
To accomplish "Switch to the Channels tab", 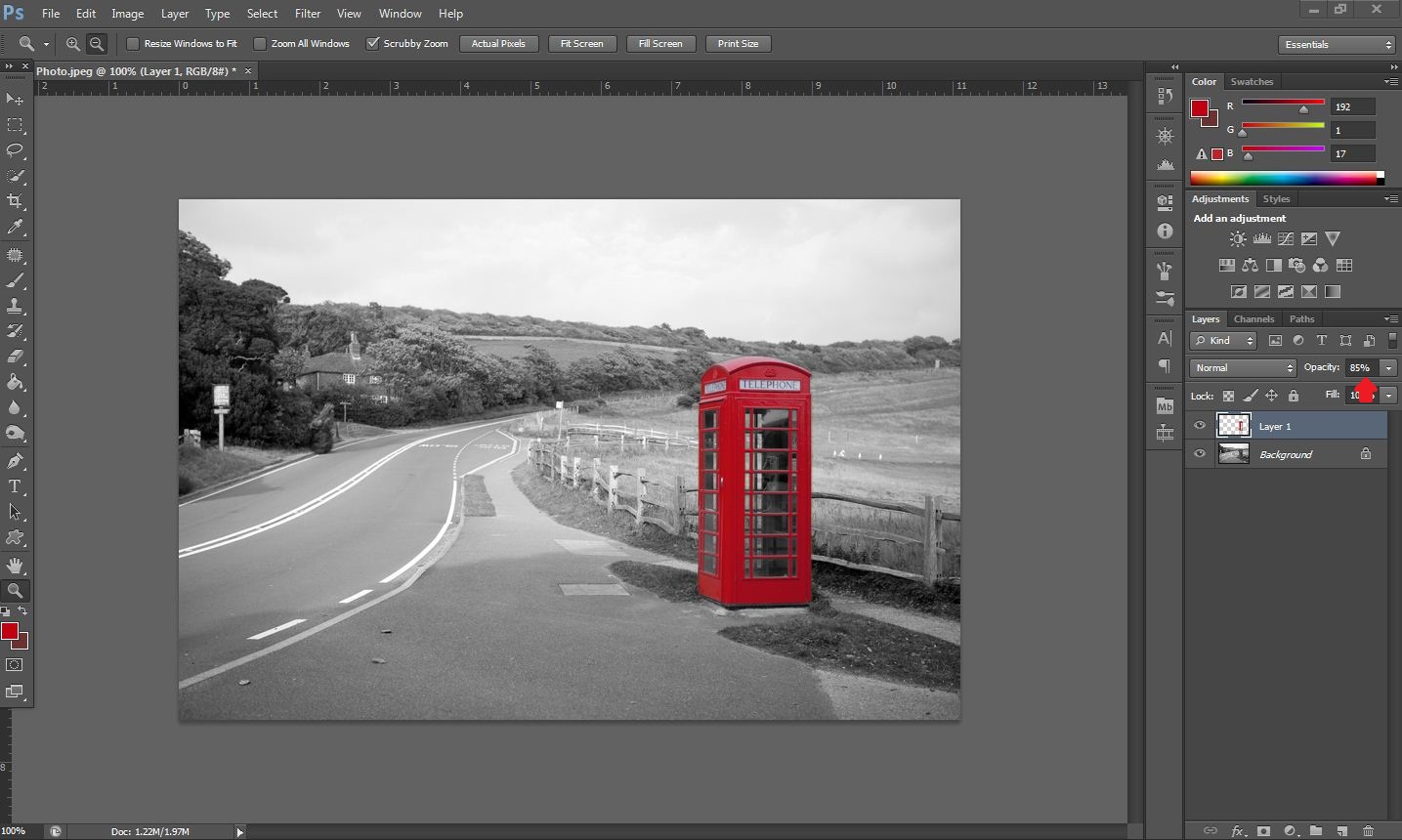I will (1253, 318).
